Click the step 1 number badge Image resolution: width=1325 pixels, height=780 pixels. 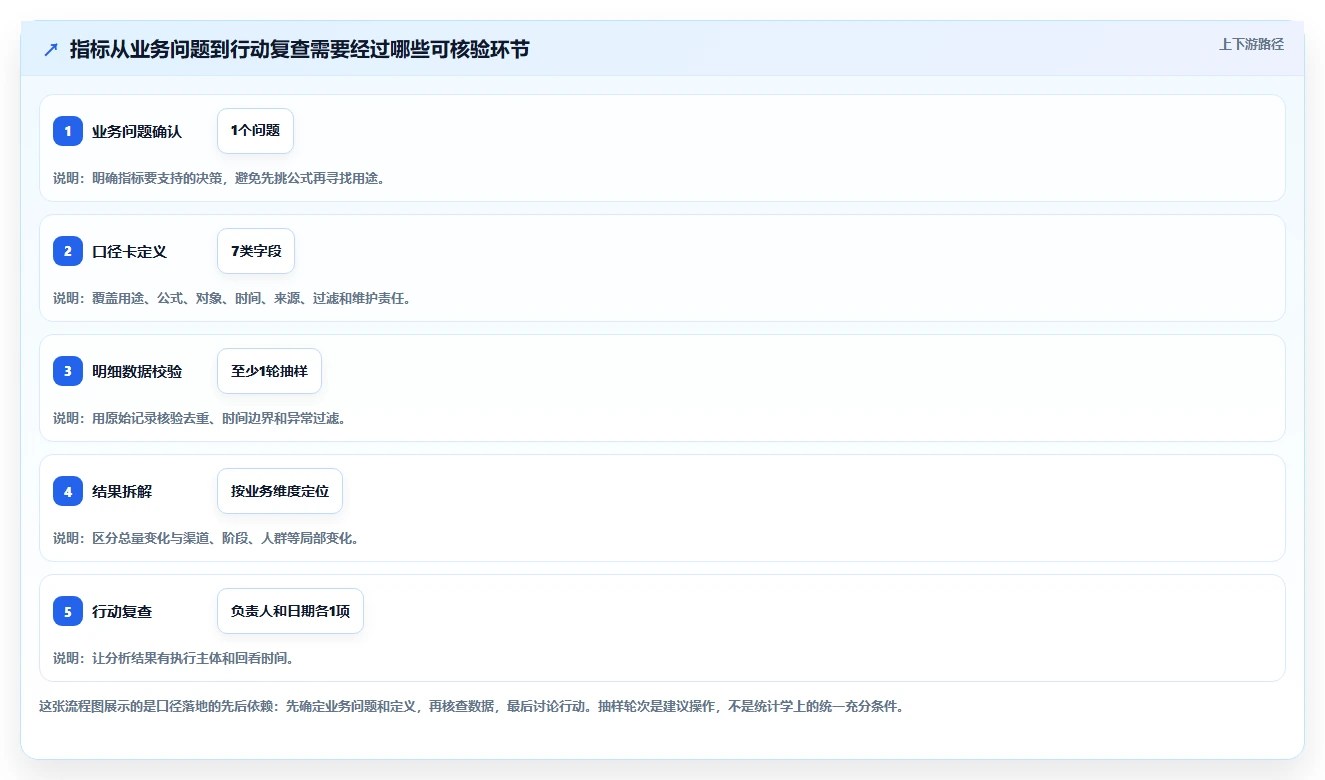pos(68,131)
